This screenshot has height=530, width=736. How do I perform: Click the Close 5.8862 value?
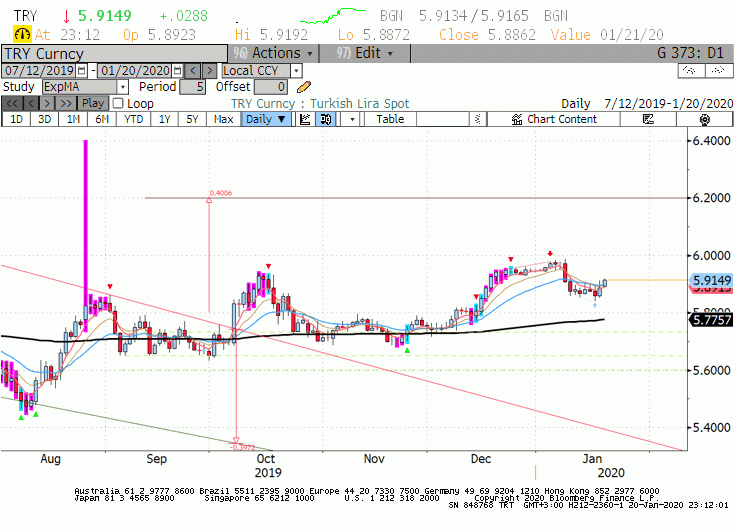(x=487, y=35)
